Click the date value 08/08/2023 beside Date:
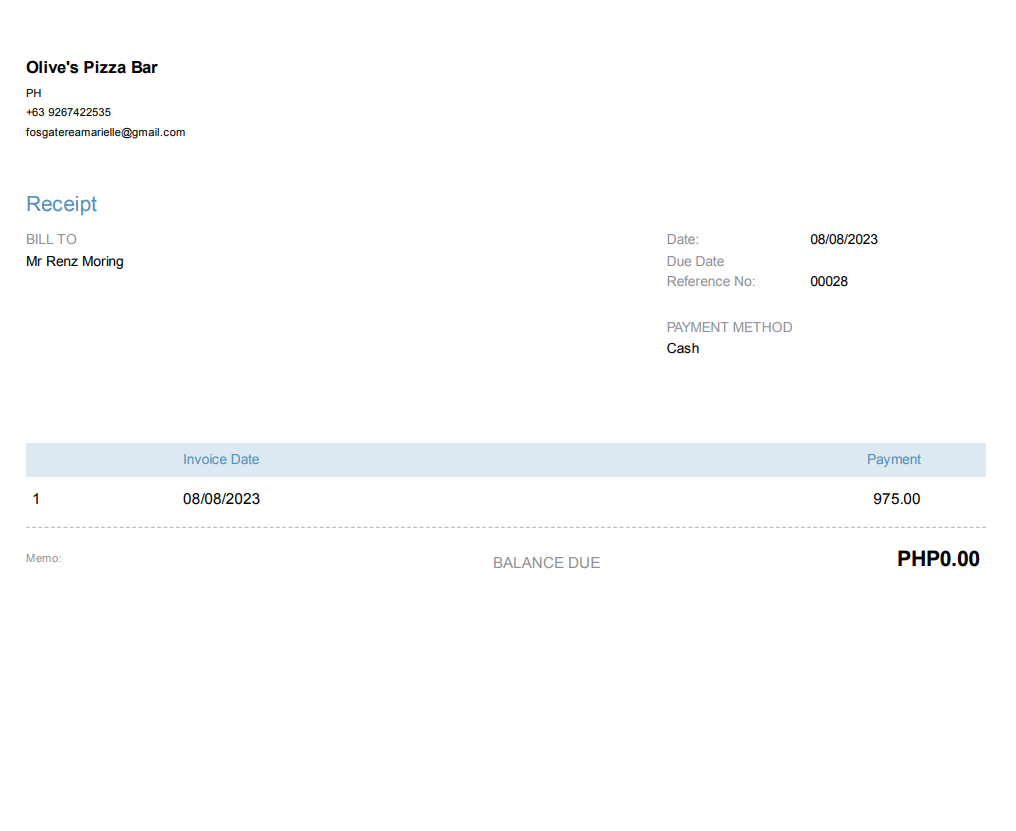This screenshot has height=831, width=1016. pos(844,239)
